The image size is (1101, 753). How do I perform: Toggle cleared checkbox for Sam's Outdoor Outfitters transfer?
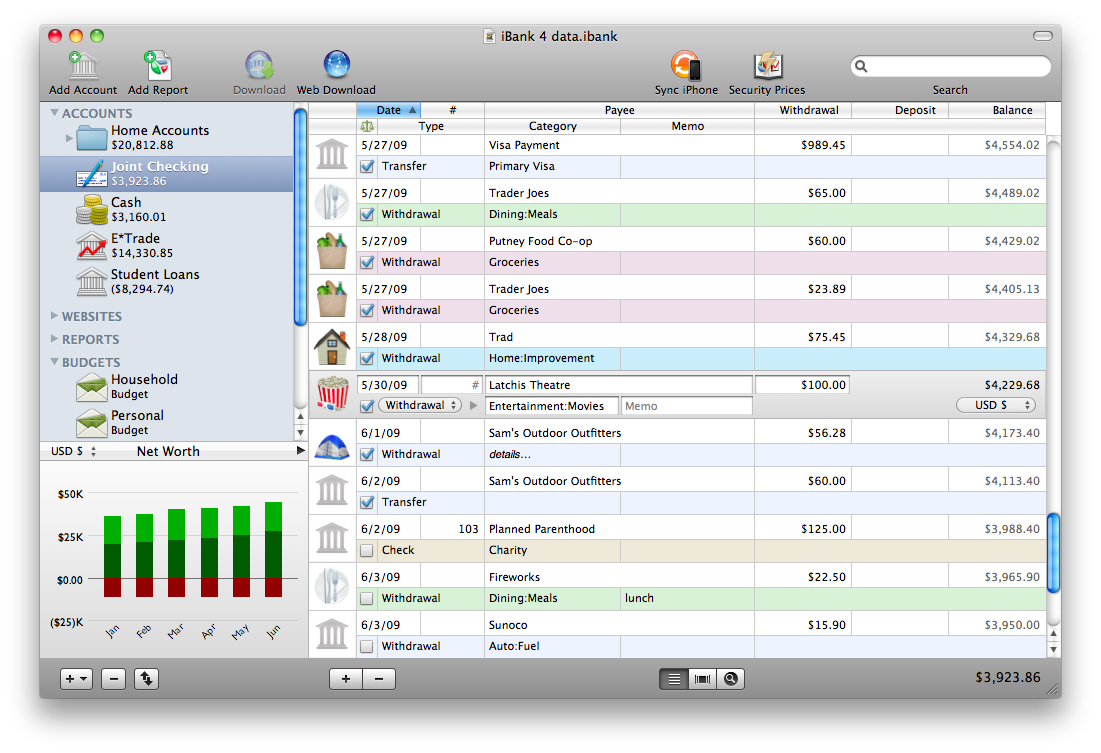pos(367,502)
